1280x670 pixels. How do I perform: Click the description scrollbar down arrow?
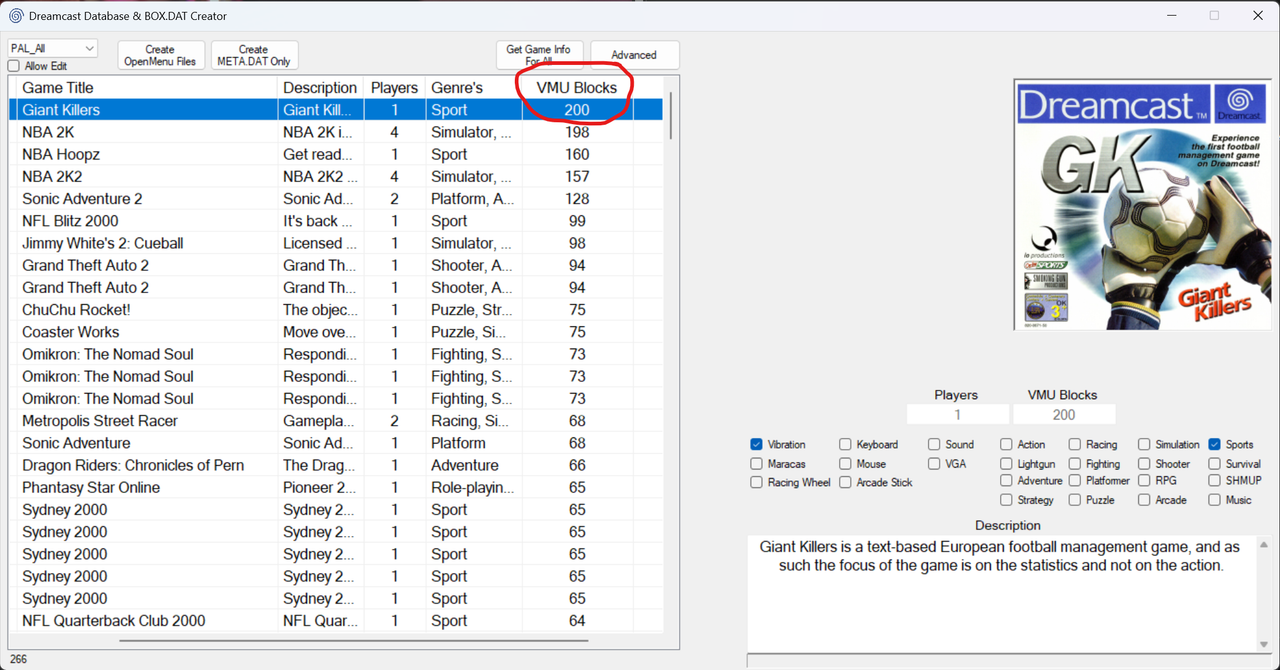tap(1264, 644)
